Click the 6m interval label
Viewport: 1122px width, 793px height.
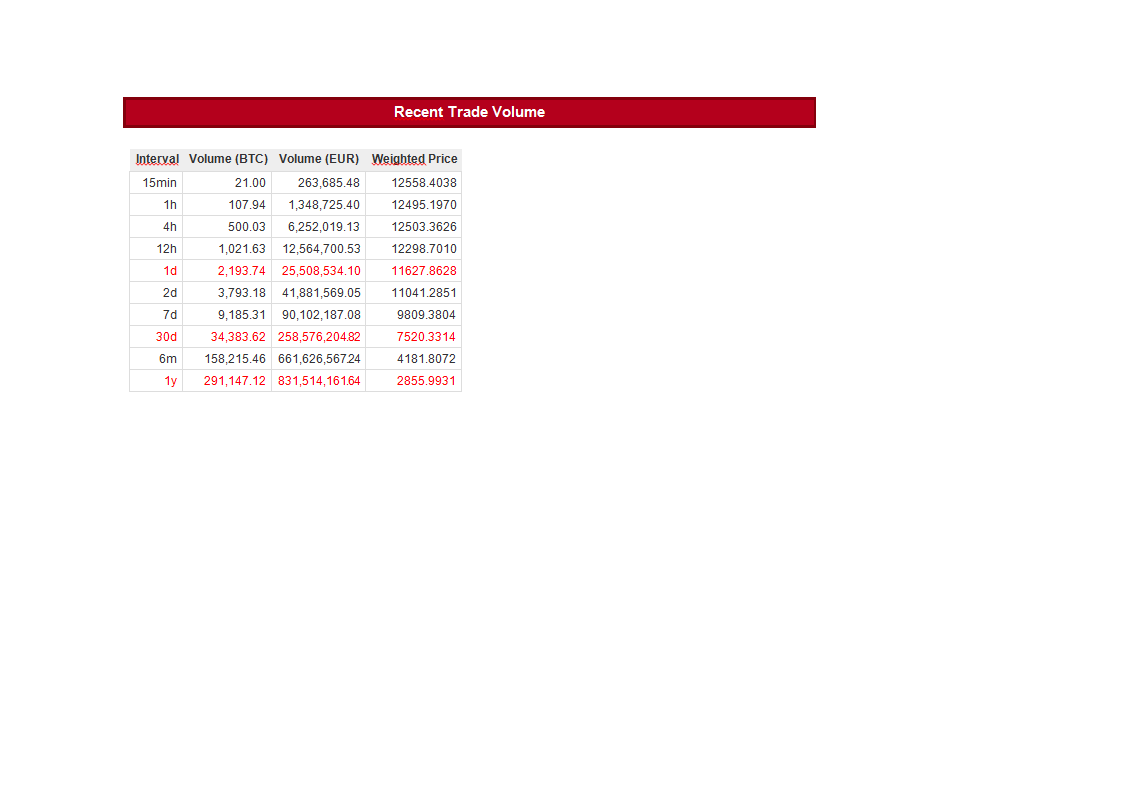[169, 358]
